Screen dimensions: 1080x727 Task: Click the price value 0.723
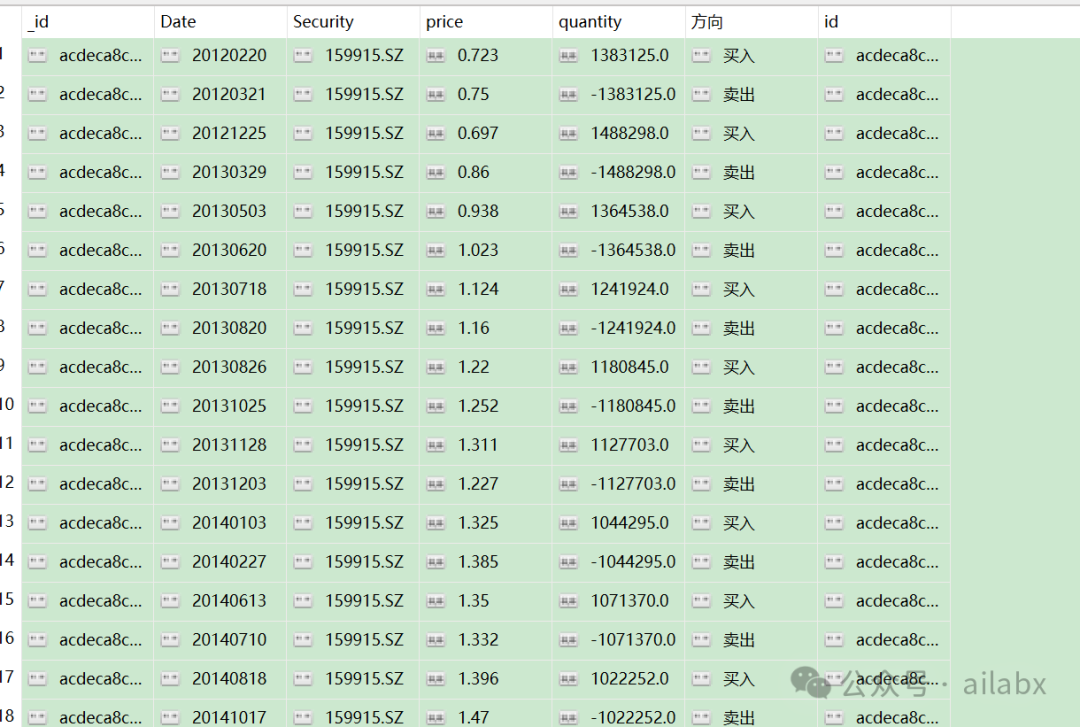tap(478, 55)
